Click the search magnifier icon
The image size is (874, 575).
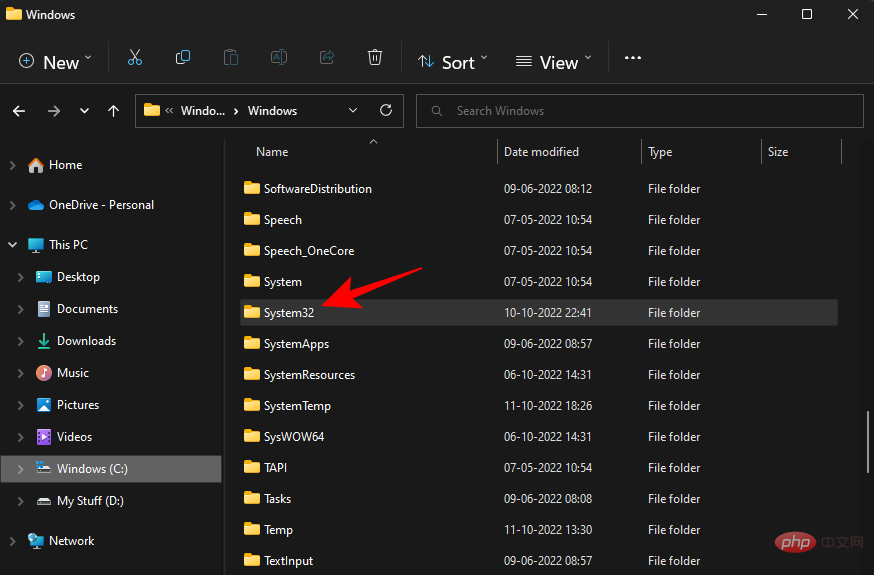[437, 111]
